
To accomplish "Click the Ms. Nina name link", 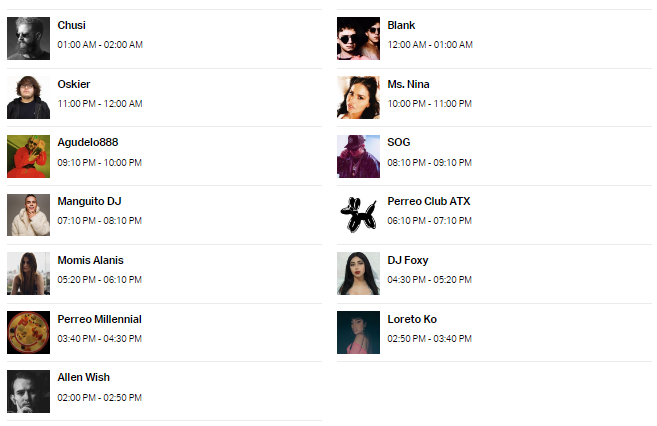I will 408,84.
